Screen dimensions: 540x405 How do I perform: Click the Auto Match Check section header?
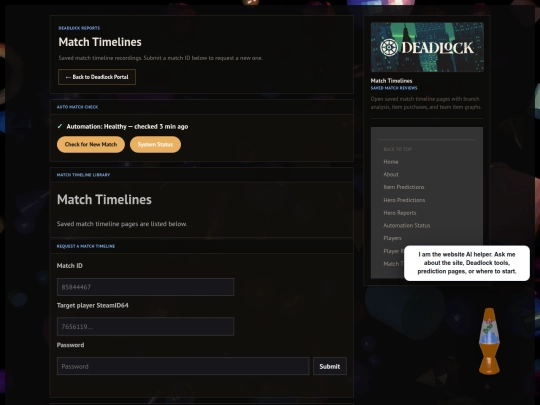[x=77, y=107]
